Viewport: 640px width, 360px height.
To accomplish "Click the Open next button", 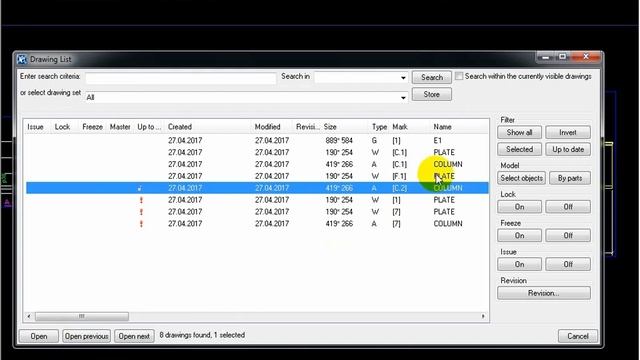I will [x=134, y=336].
